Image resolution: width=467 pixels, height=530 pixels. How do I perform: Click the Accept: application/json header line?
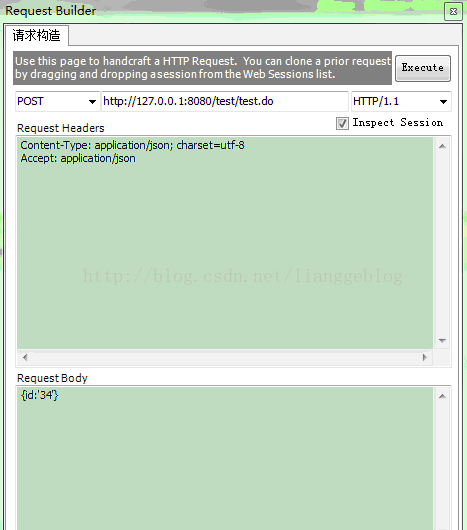[x=78, y=159]
